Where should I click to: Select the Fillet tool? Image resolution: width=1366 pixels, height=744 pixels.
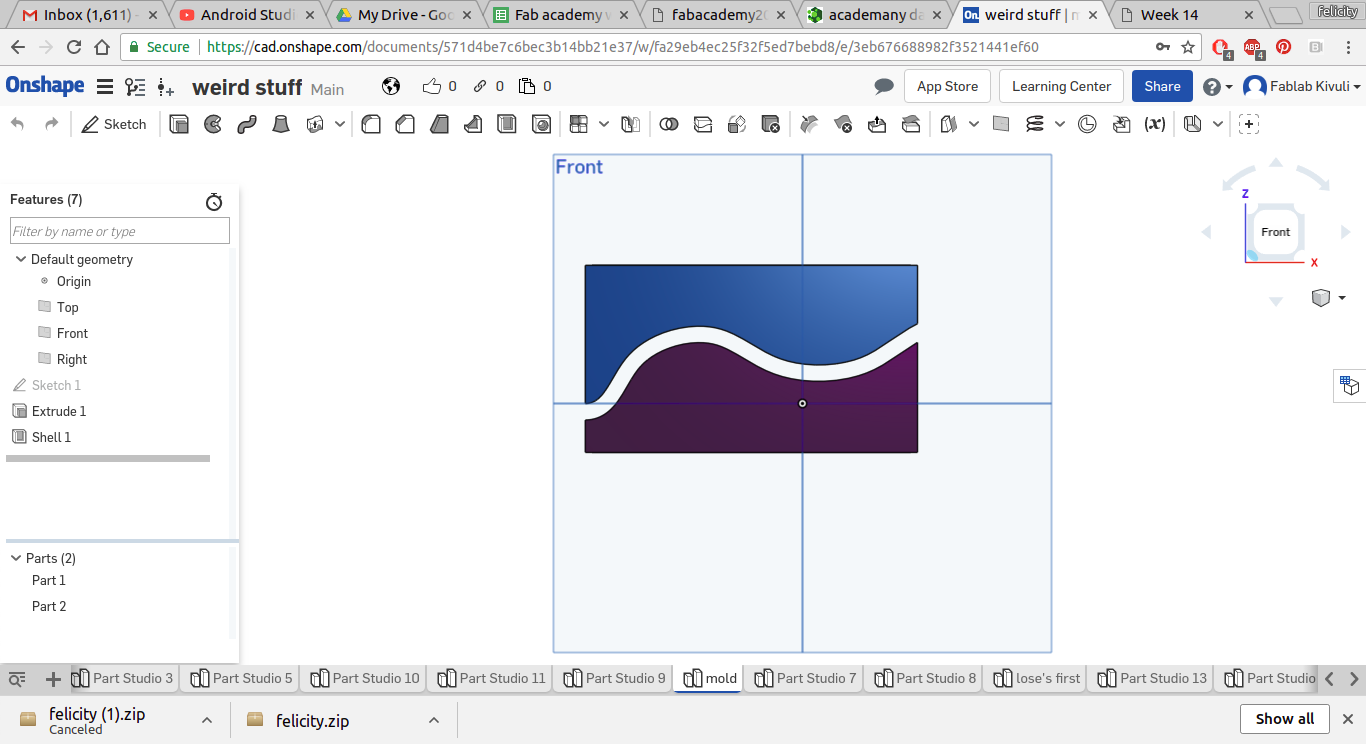[x=371, y=124]
